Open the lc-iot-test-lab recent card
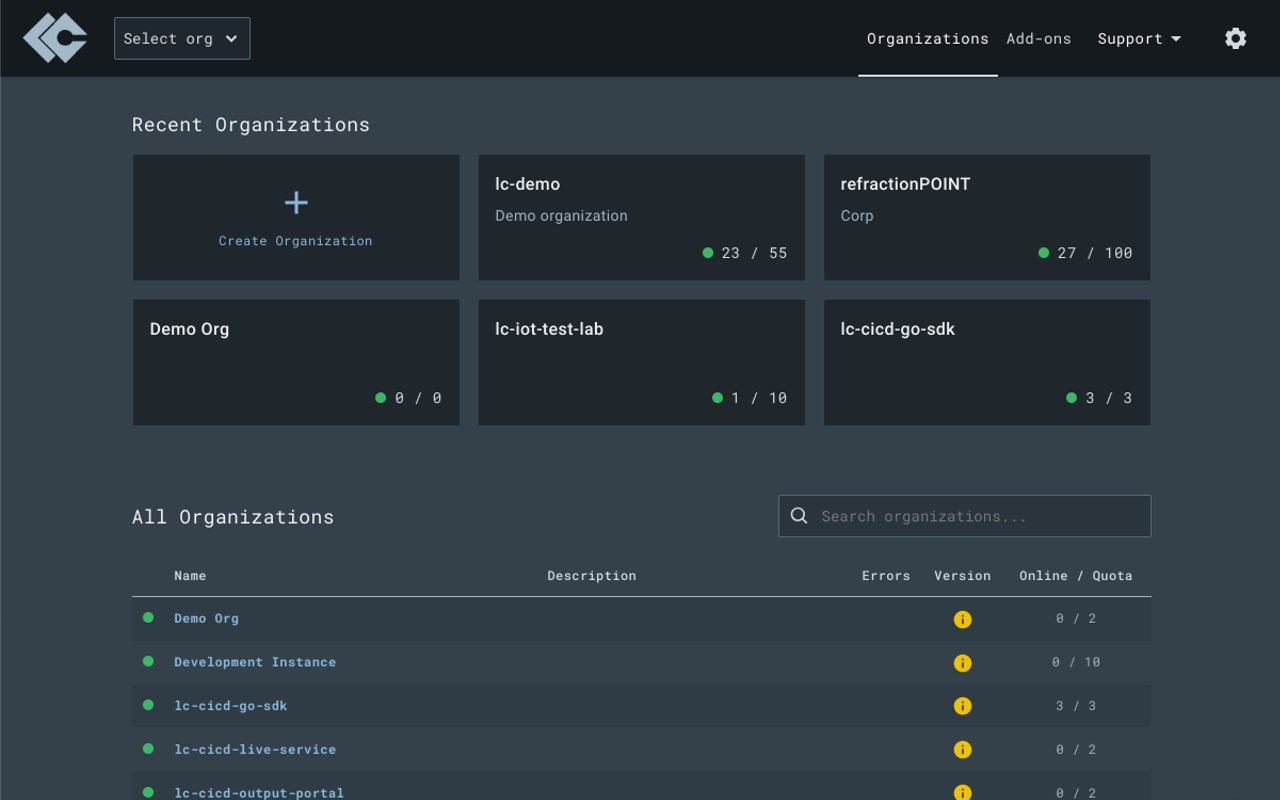The width and height of the screenshot is (1280, 800). pos(641,362)
